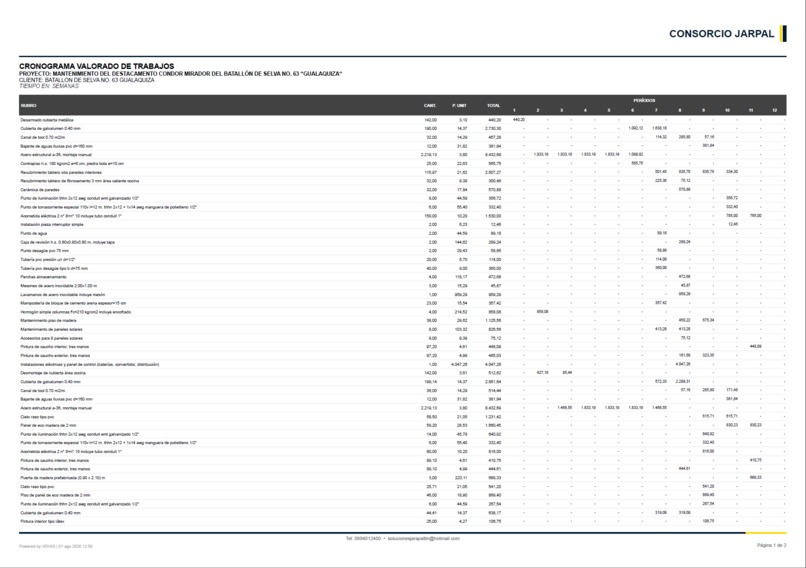
Task: Select Instalaciones eléctricas y panel de control row
Action: [x=402, y=364]
